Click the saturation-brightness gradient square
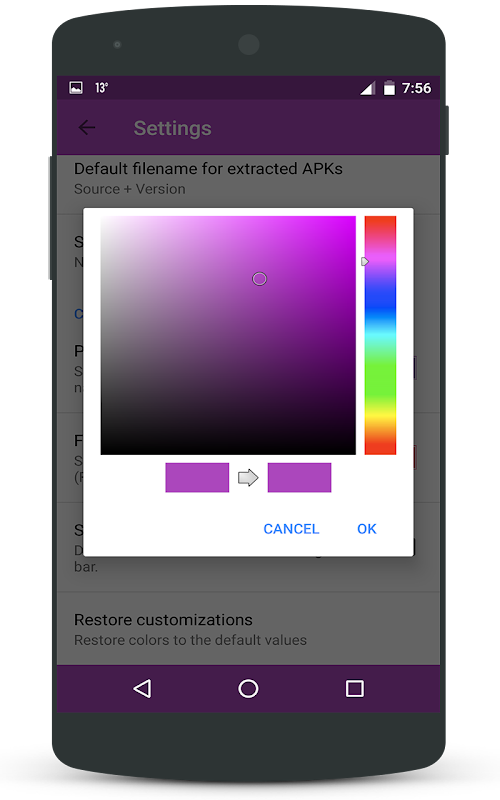The width and height of the screenshot is (500, 800). click(x=228, y=335)
